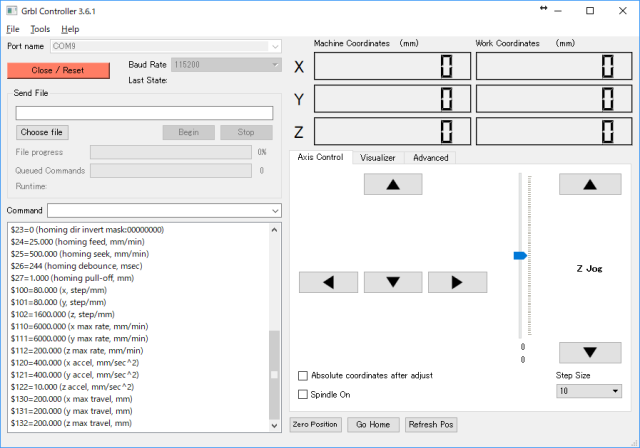Image resolution: width=640 pixels, height=448 pixels.
Task: Click the console vertical scrollbar thumb
Action: (x=274, y=375)
